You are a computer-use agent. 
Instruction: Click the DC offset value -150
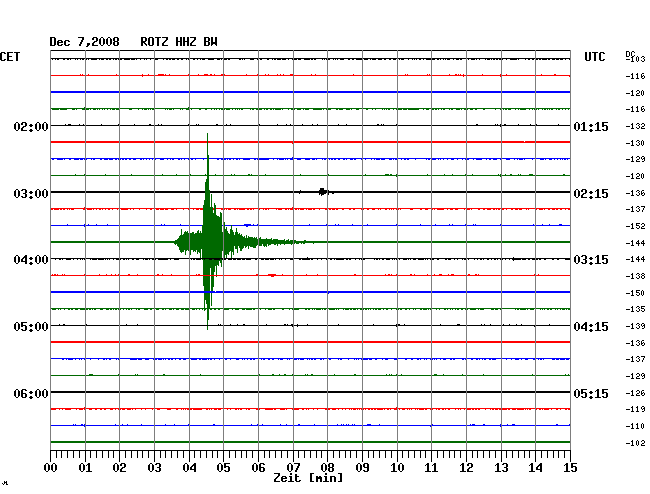point(635,293)
